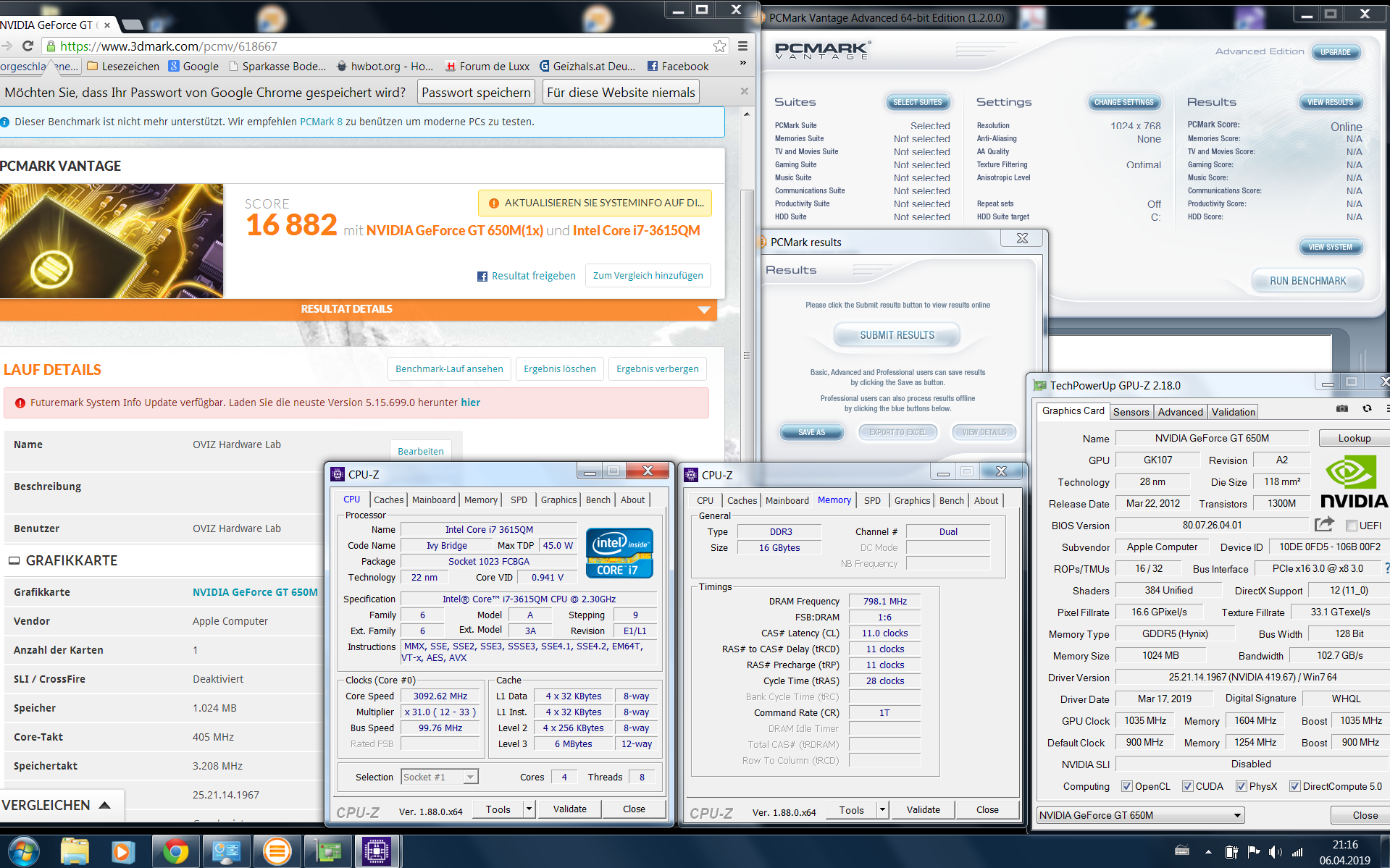
Task: Click the Intel Core i7 logo in CPU-Z
Action: coord(619,553)
